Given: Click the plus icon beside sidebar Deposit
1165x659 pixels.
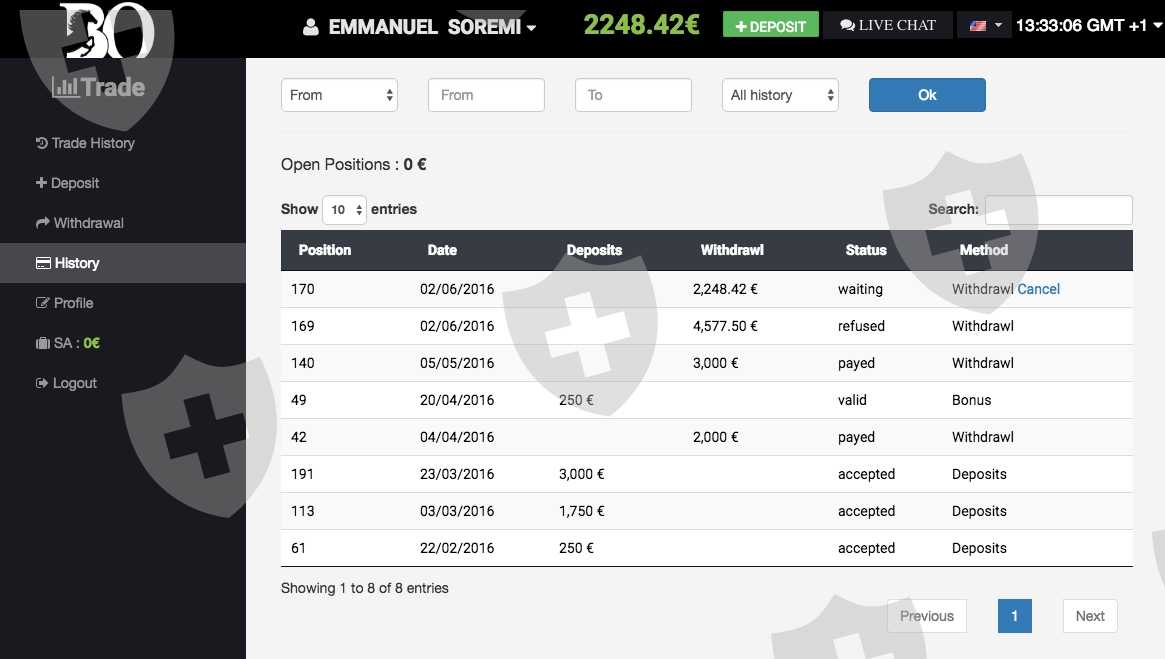Looking at the screenshot, I should pos(42,182).
